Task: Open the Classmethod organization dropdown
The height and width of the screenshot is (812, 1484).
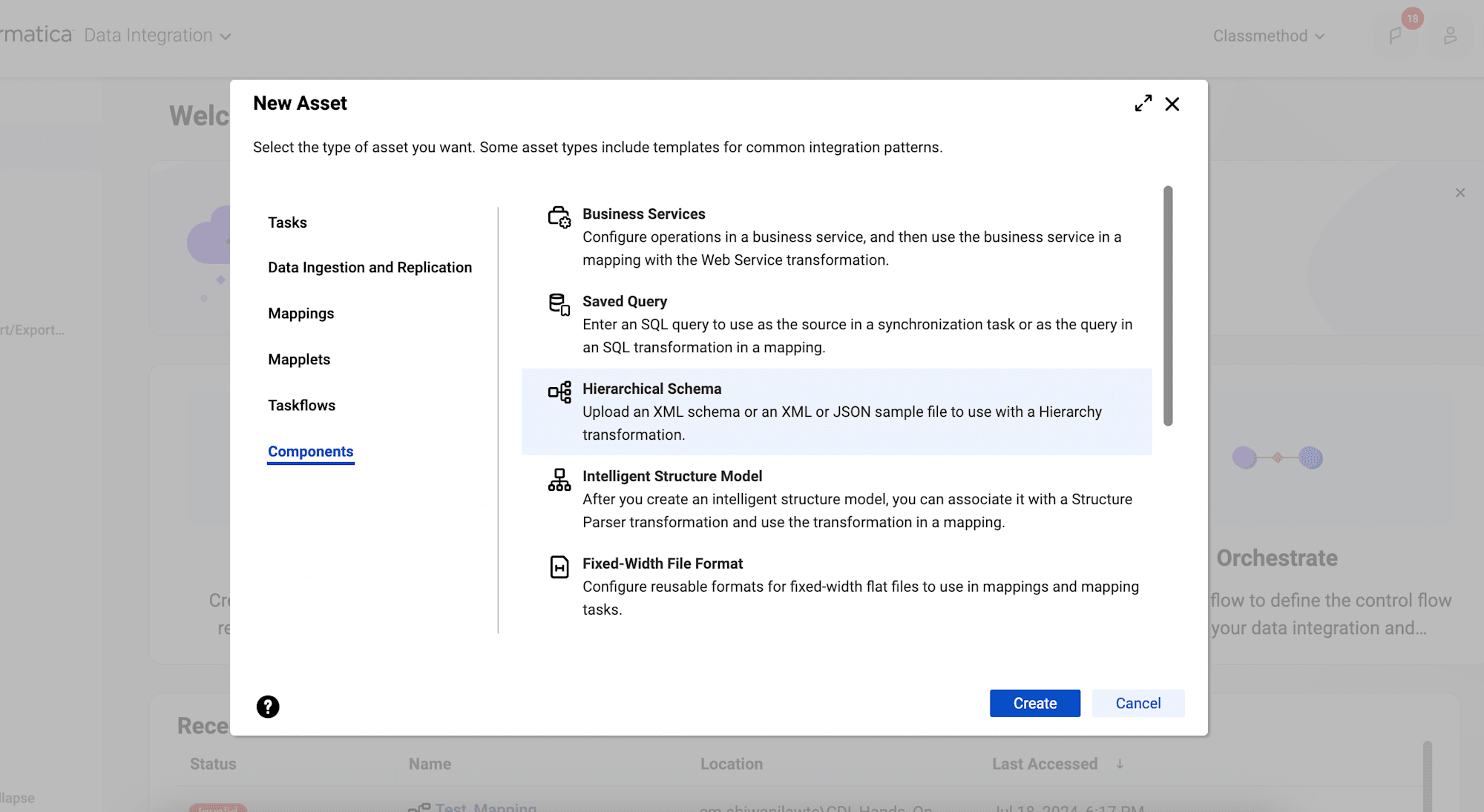Action: [x=1269, y=36]
